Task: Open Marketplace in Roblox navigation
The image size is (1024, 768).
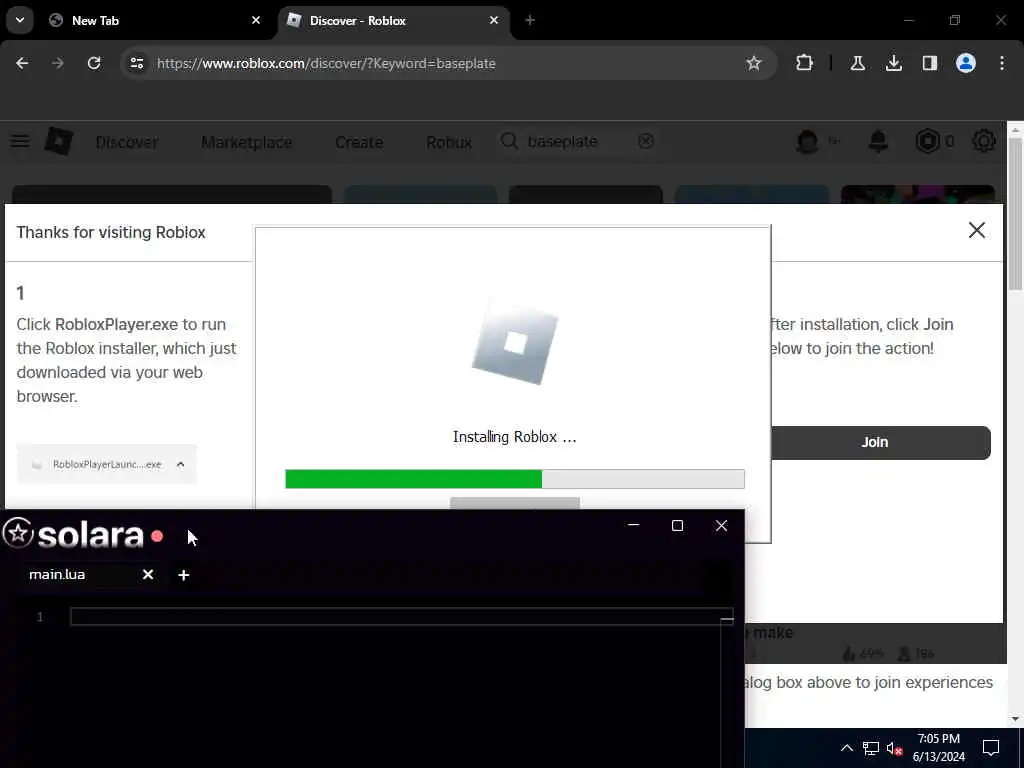Action: (x=247, y=142)
